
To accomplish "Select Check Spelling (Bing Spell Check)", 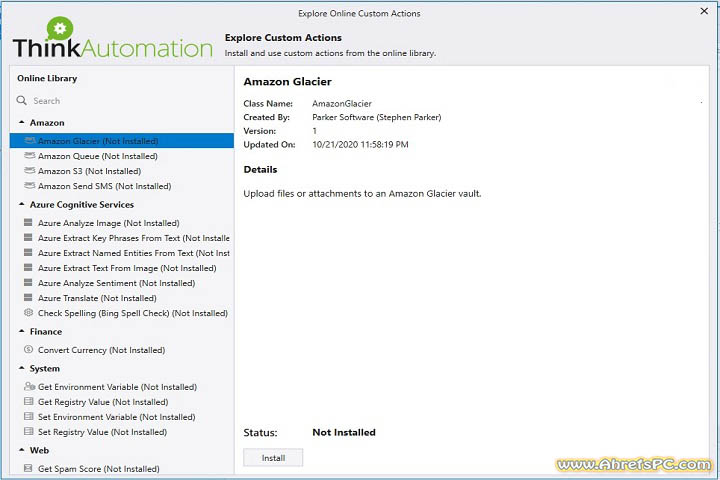I will pyautogui.click(x=122, y=312).
